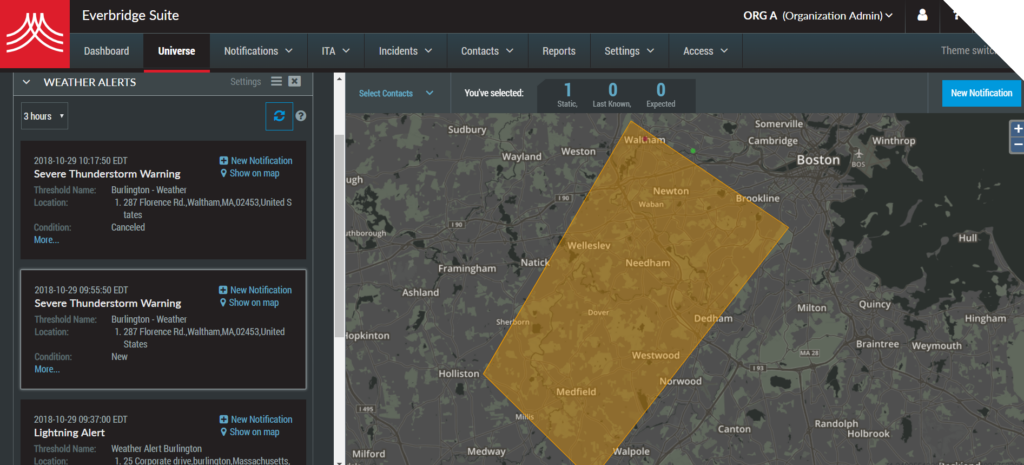This screenshot has height=465, width=1024.
Task: Click the Theme switch option
Action: (x=969, y=50)
